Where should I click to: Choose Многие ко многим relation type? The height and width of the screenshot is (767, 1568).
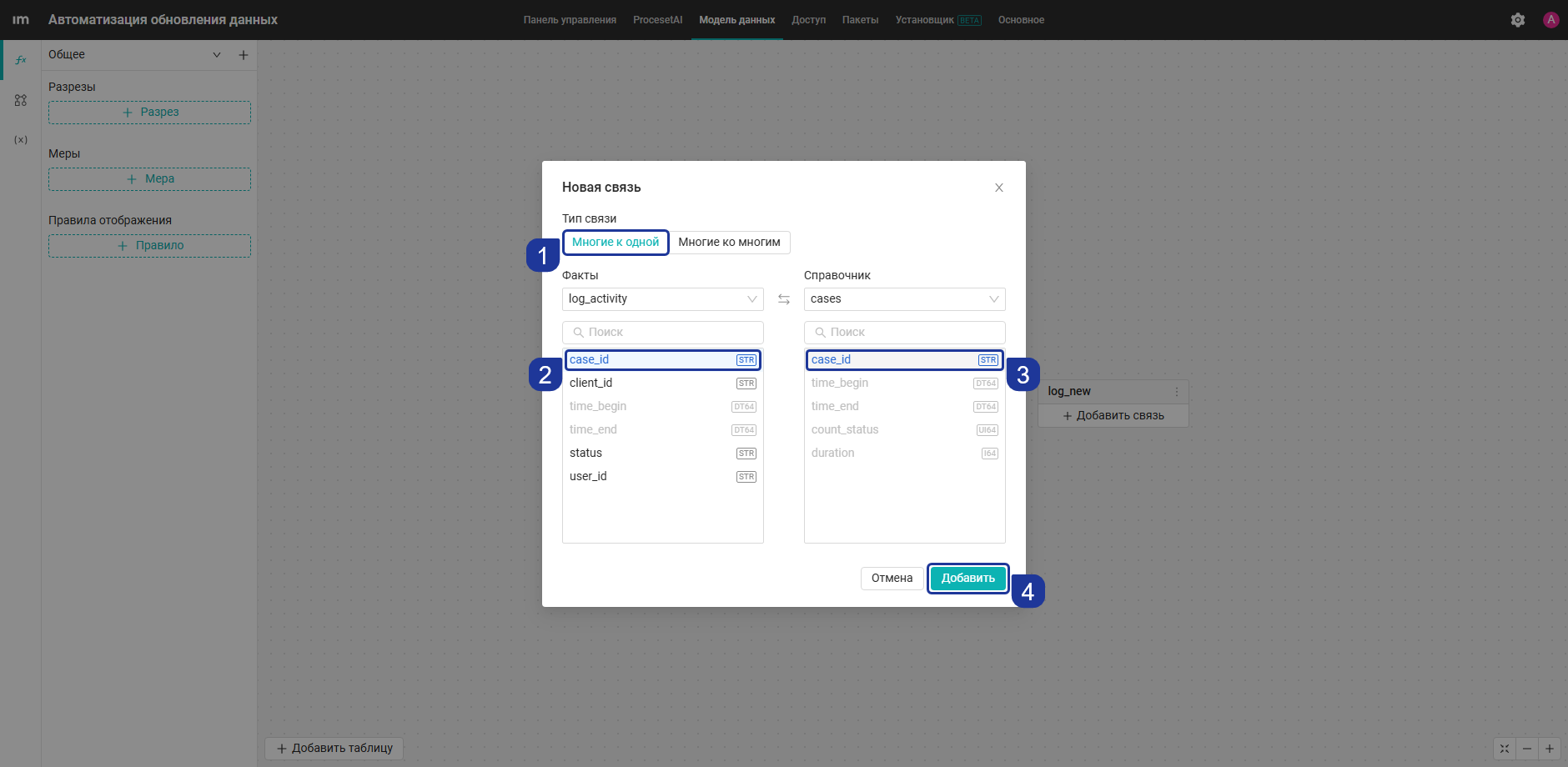pos(729,243)
